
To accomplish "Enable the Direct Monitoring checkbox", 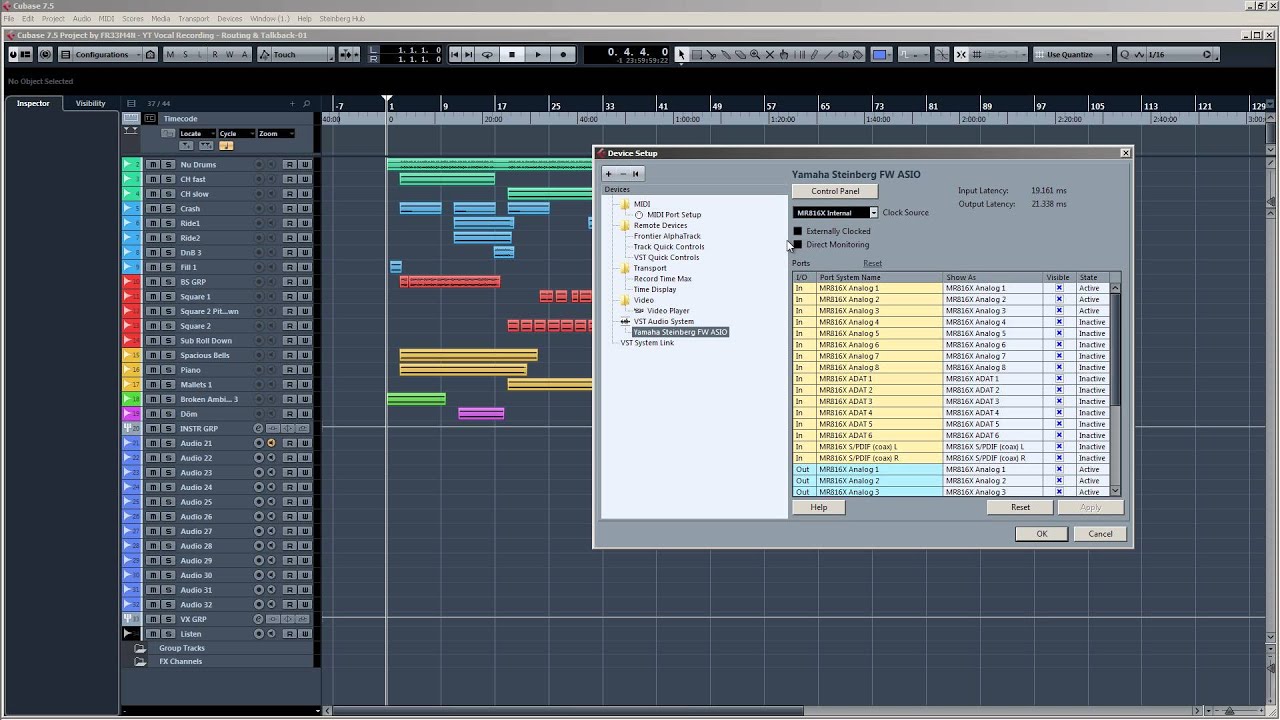I will [798, 244].
